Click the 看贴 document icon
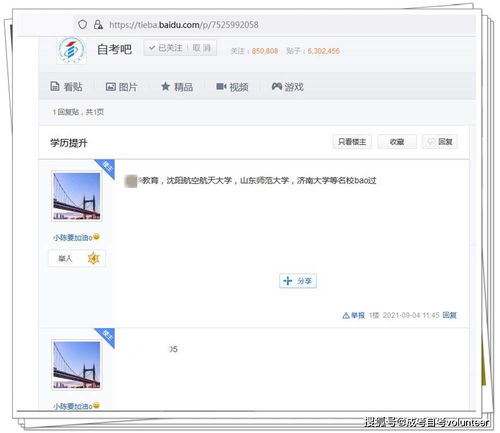The image size is (500, 433). click(x=55, y=86)
